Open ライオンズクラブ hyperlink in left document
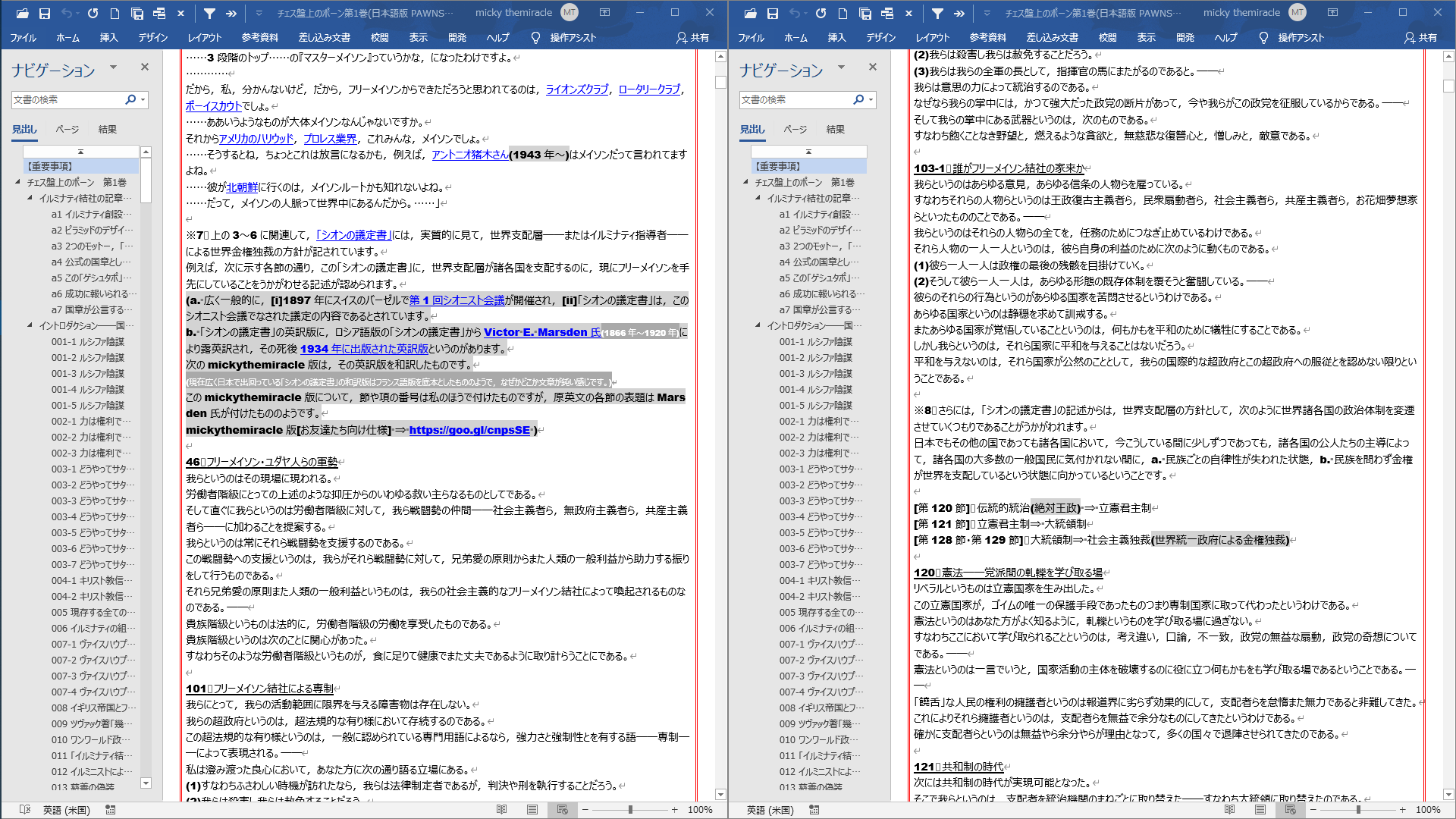The image size is (1456, 819). 577,89
